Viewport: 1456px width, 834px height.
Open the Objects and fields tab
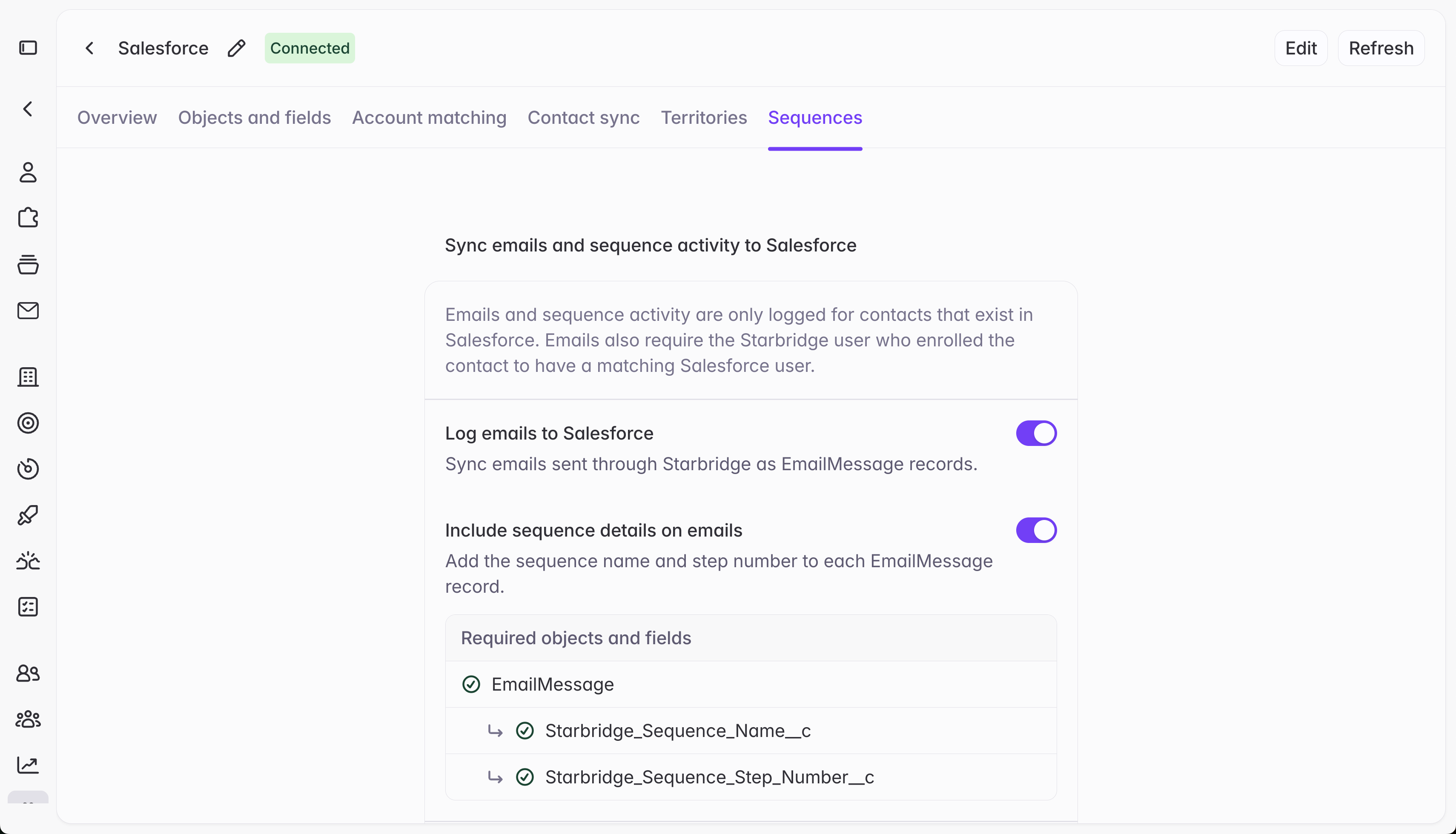click(x=255, y=117)
